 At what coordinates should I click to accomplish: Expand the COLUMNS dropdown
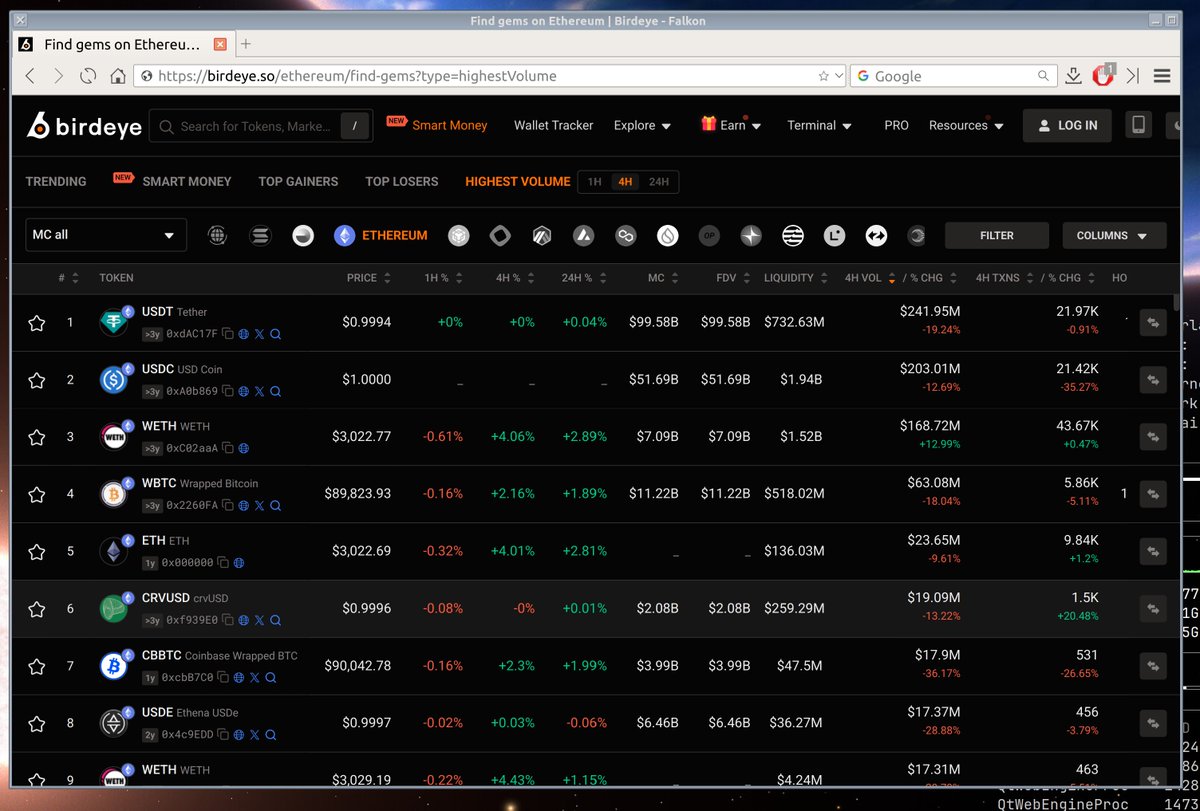(x=1114, y=235)
